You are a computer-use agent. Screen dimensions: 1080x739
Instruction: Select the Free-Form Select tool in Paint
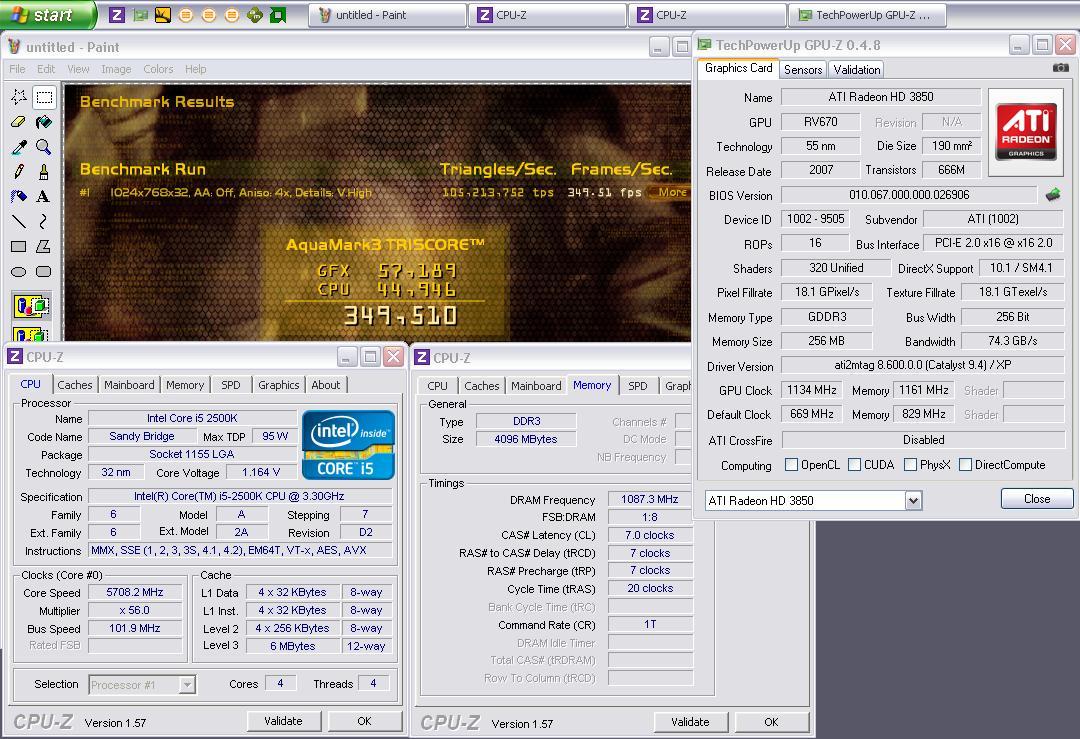19,97
